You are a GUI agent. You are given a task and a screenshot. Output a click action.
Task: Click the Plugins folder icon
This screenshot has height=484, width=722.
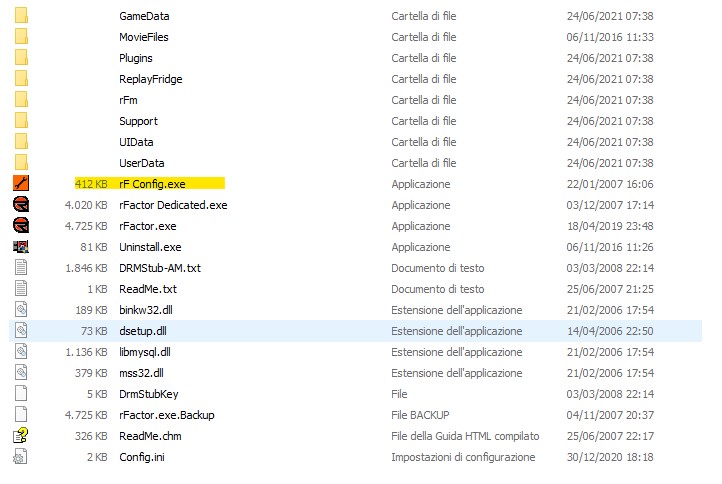click(21, 58)
